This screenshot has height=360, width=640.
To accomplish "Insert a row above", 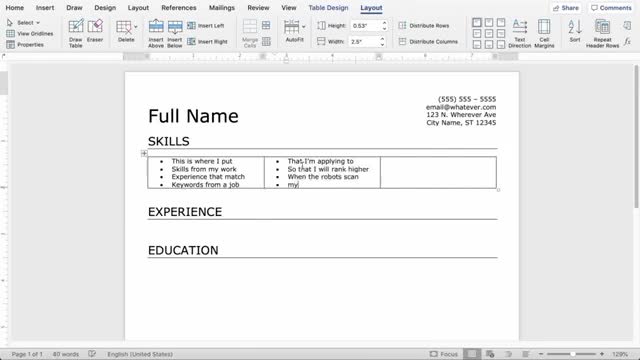I will pos(156,33).
